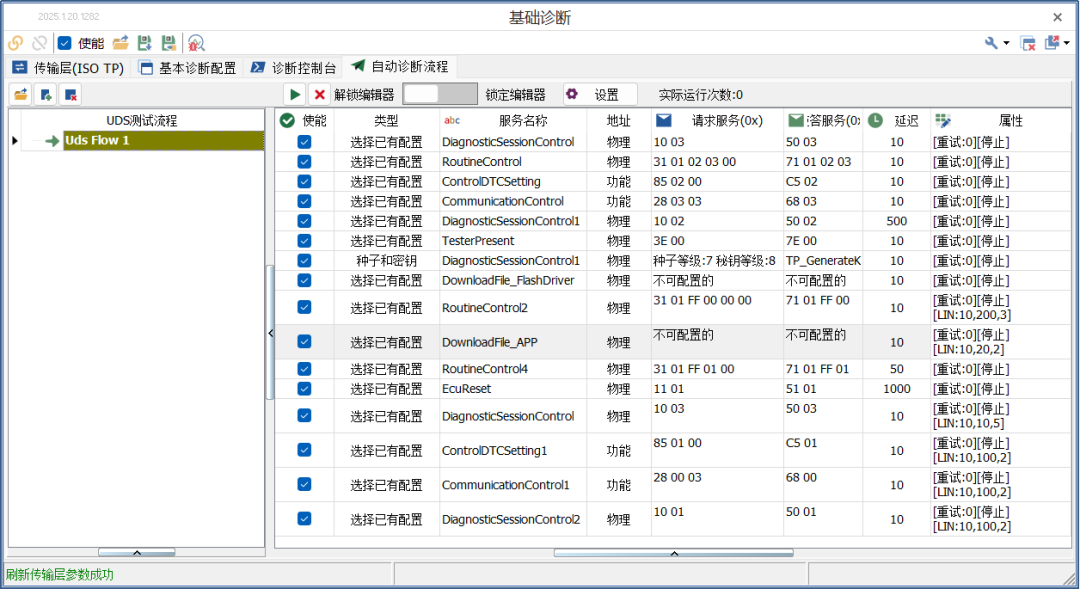Load flow via folder icon above UDS测试流程
Image resolution: width=1080 pixels, height=589 pixels.
[21, 94]
